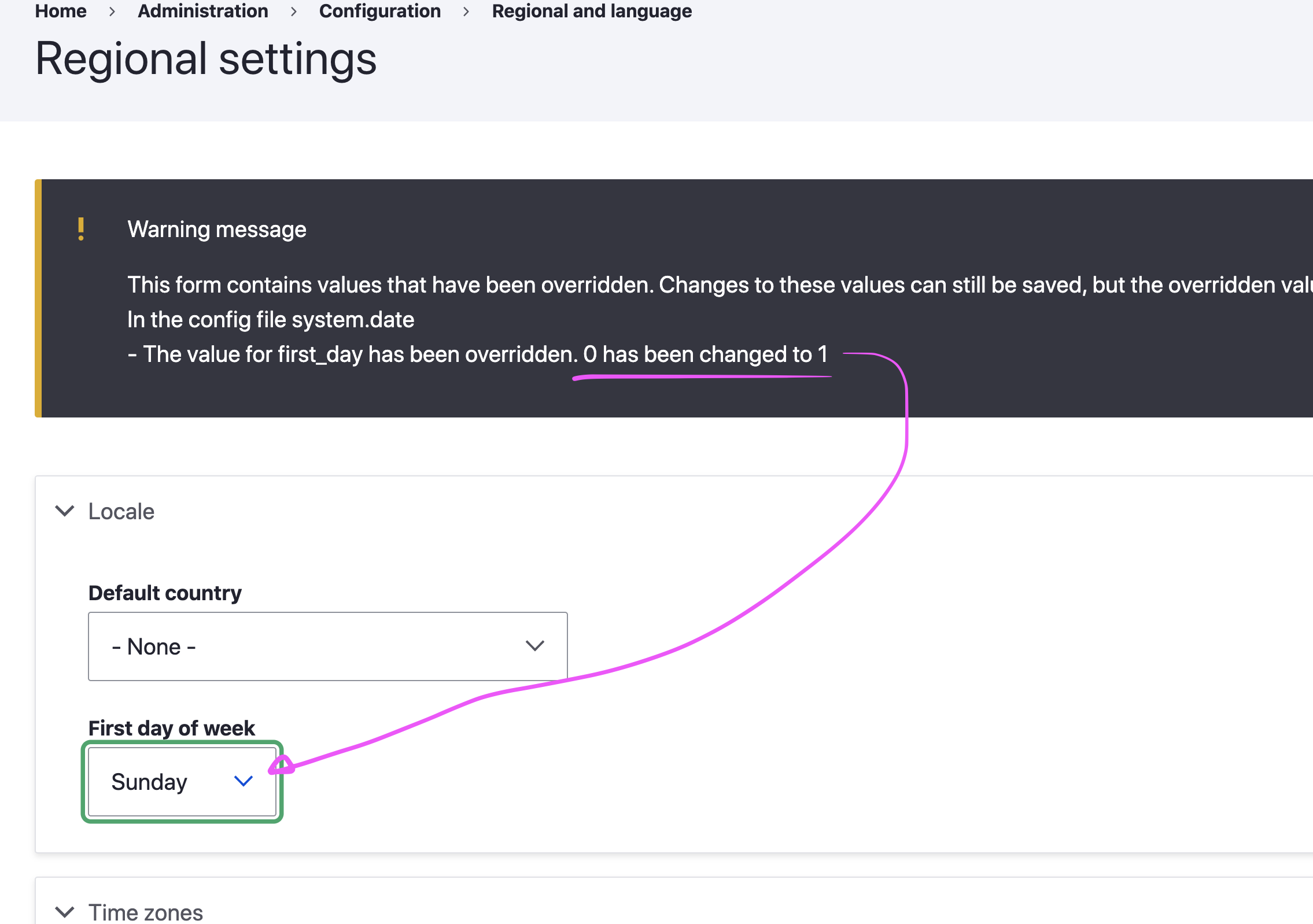Click the breadcrumb separator after Home

coord(113,11)
